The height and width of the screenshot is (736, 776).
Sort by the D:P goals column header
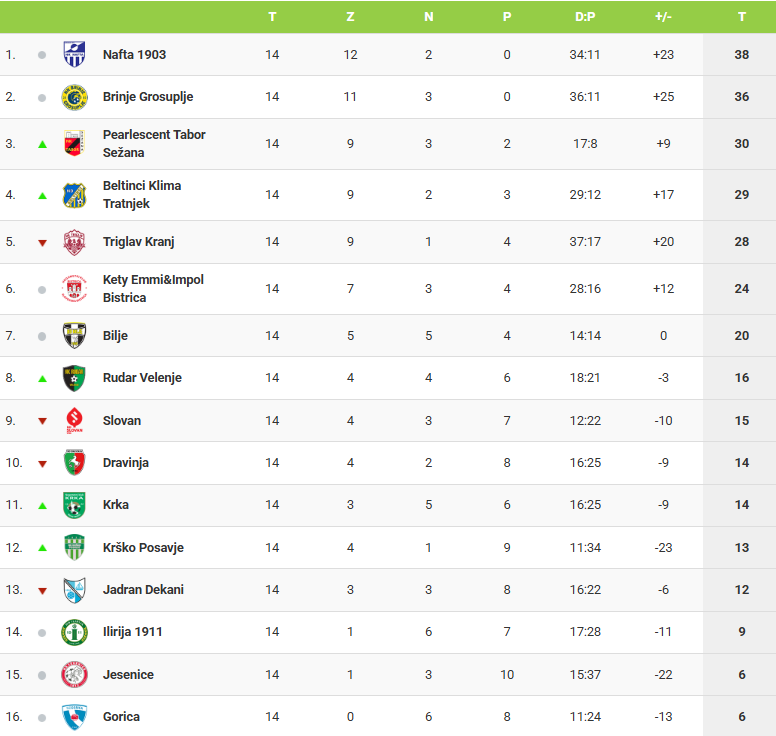pos(585,17)
